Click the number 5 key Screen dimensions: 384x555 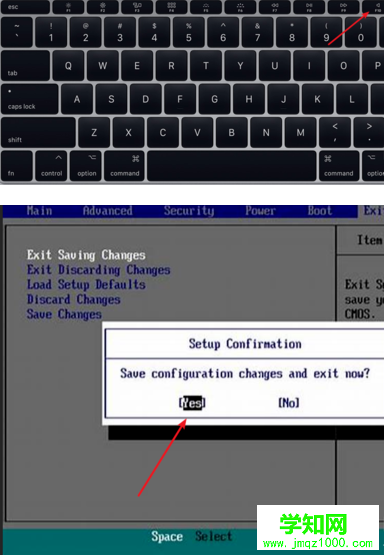189,32
